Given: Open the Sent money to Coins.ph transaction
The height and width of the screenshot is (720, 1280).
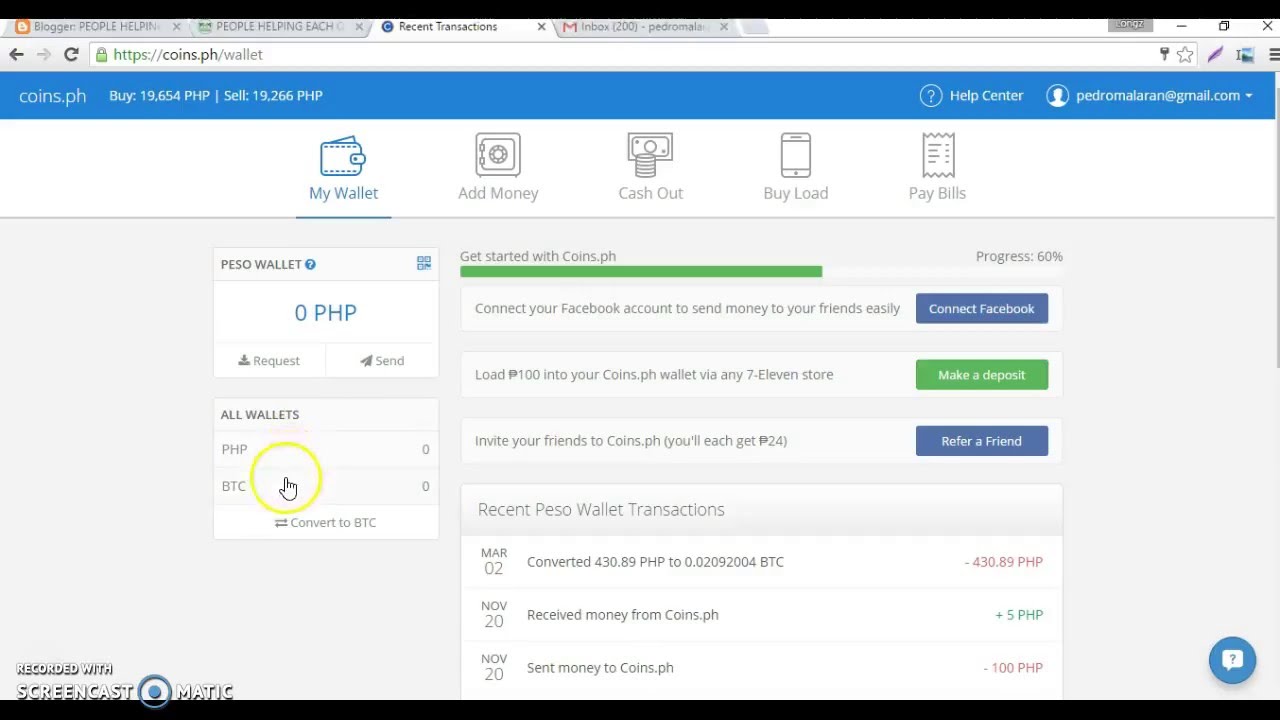Looking at the screenshot, I should coord(761,668).
